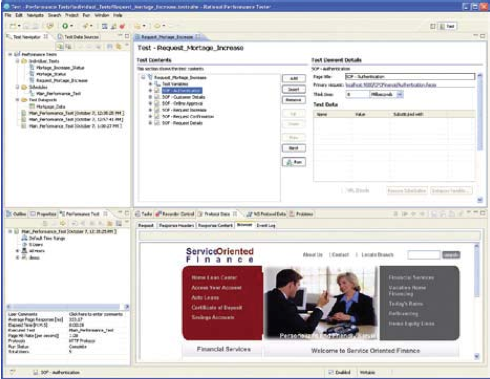Click the SOF - Customer Details page icon
490x379 pixels.
(157, 97)
